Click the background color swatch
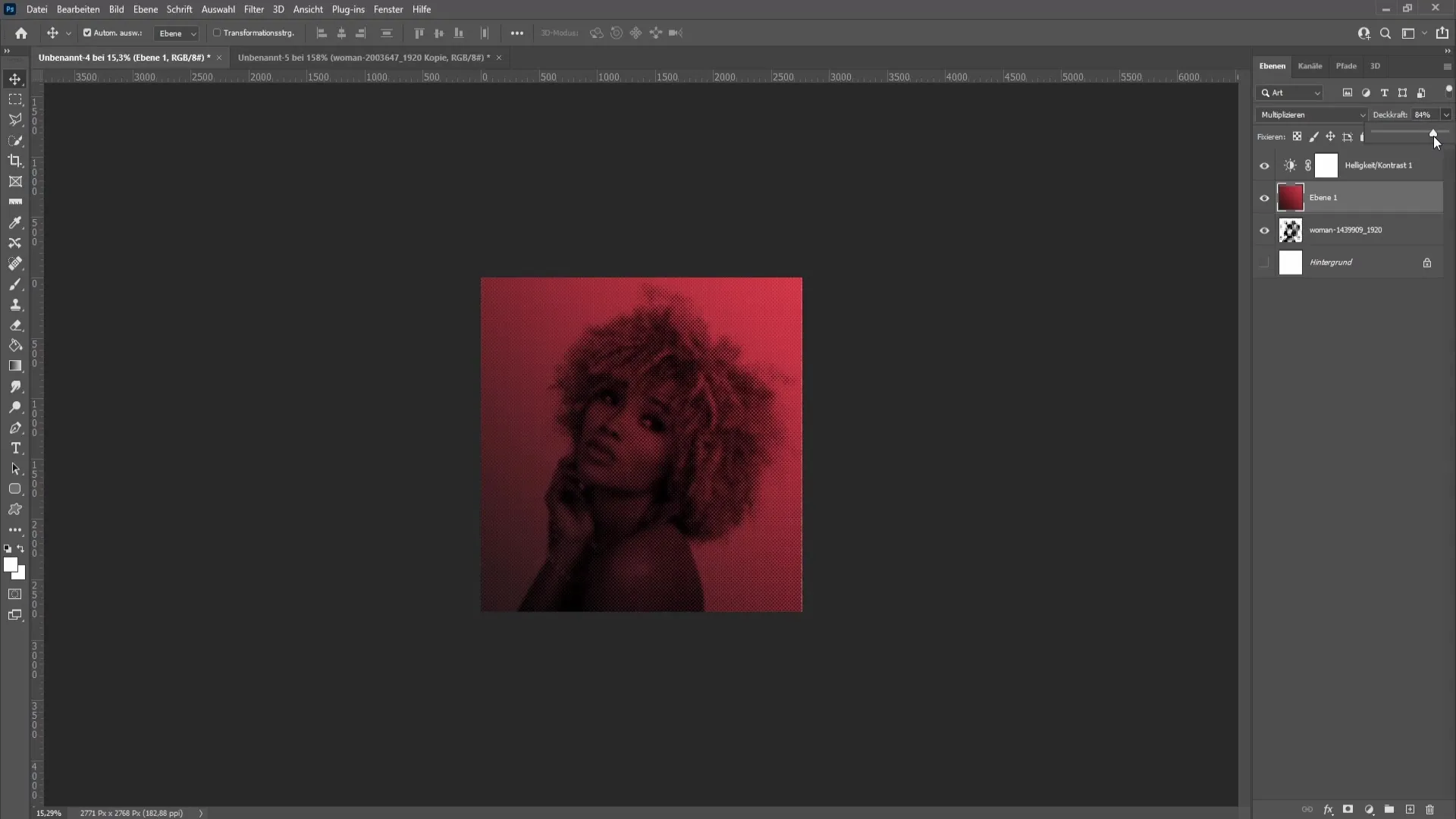 tap(20, 574)
